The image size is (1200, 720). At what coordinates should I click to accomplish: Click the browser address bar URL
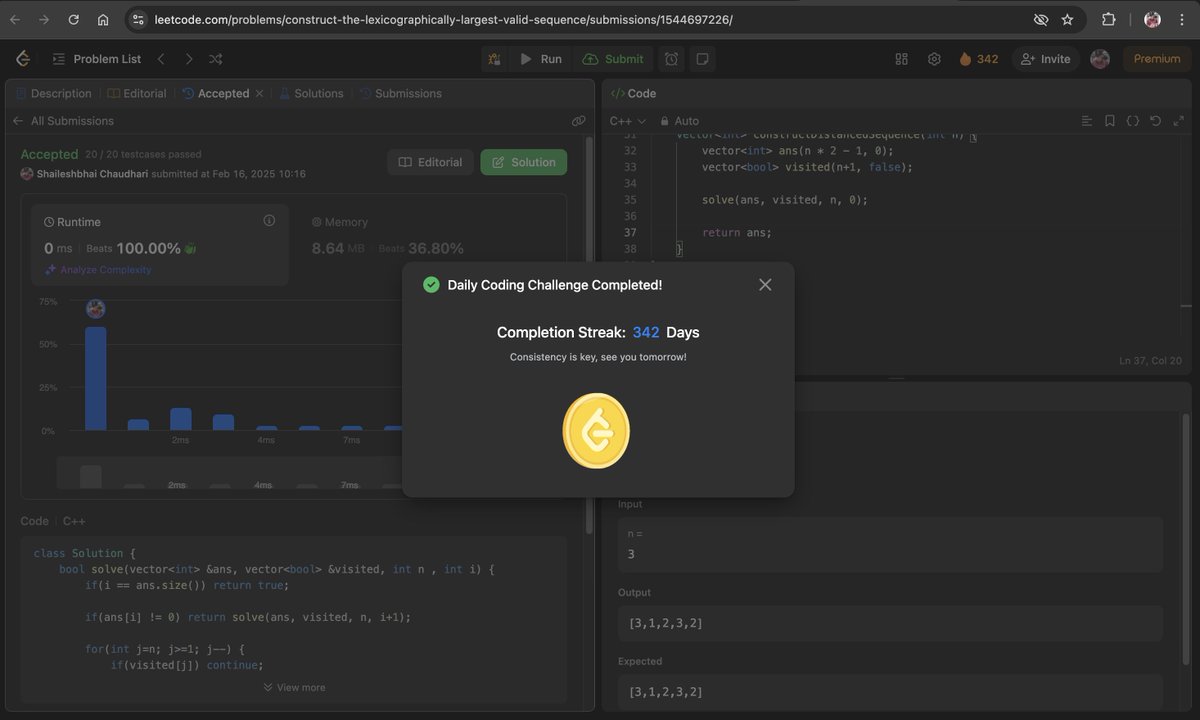(444, 19)
